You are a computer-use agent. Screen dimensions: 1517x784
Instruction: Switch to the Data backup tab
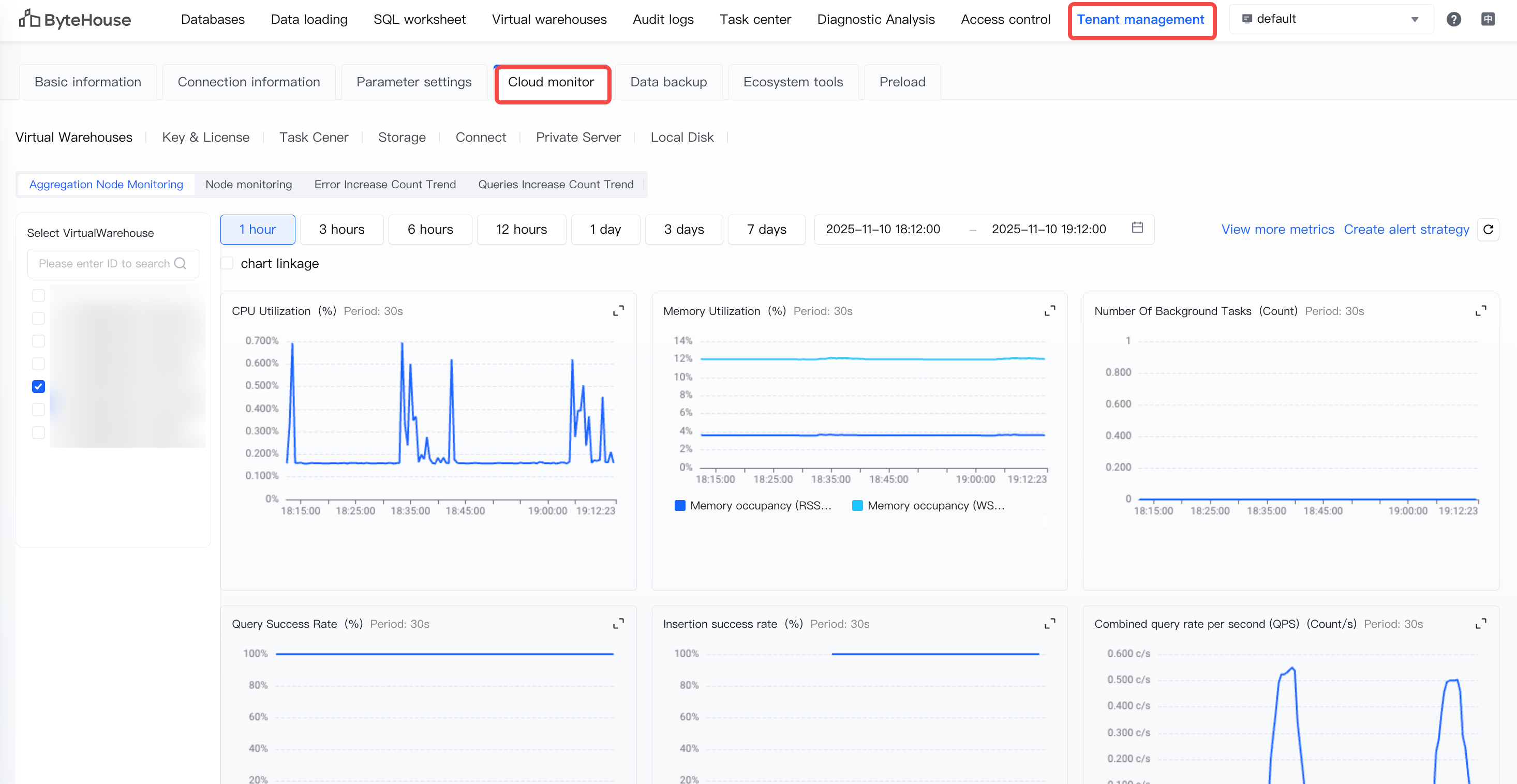tap(668, 82)
